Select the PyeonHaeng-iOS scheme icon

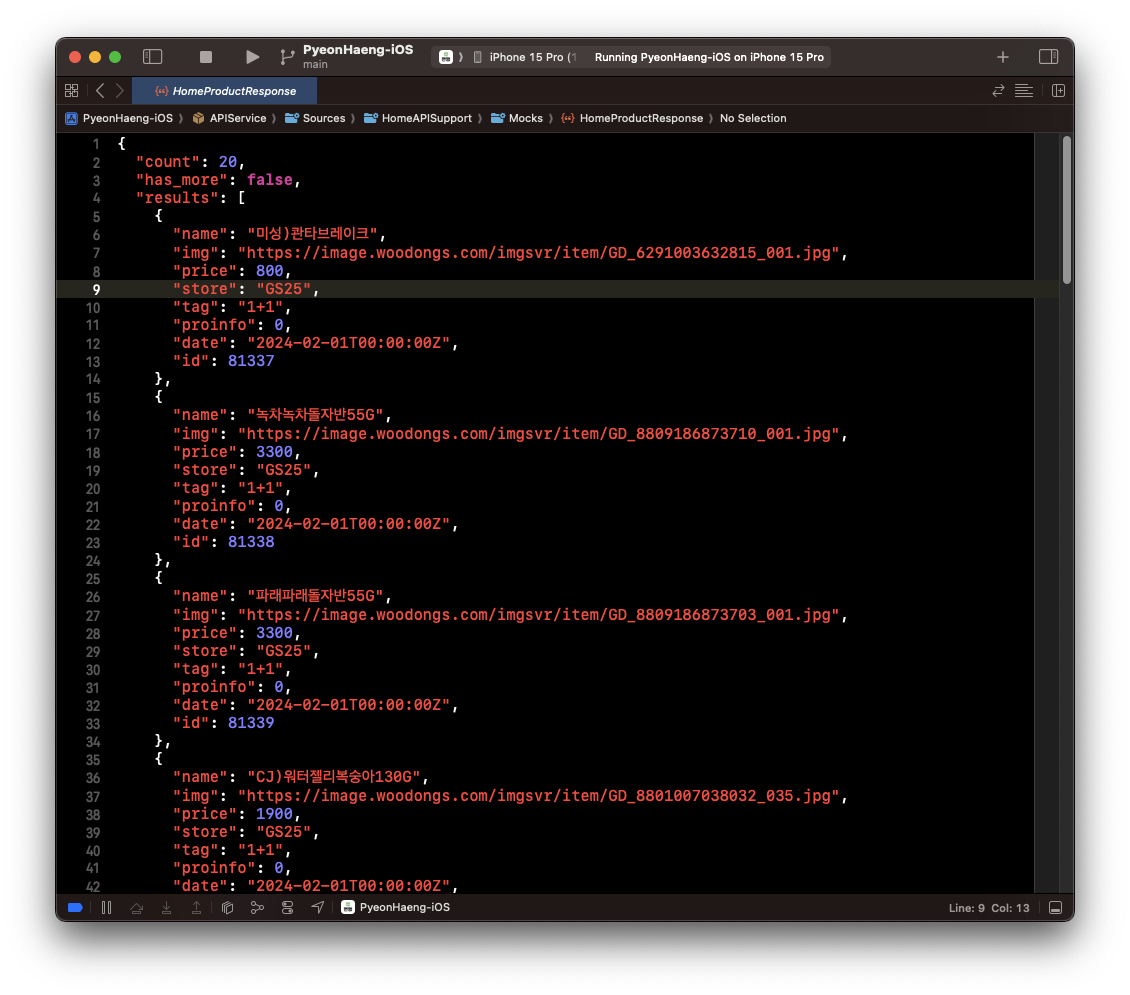pyautogui.click(x=446, y=57)
